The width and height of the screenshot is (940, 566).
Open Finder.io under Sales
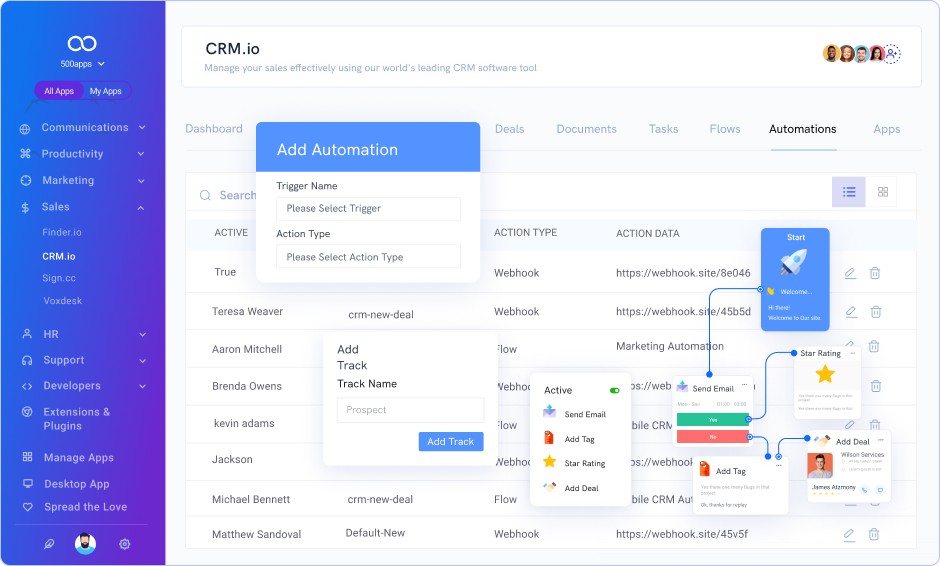coord(62,232)
